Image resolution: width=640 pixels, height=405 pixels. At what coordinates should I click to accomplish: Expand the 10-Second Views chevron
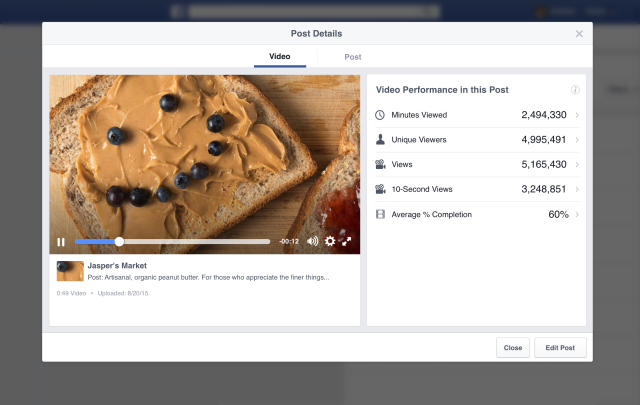click(577, 189)
